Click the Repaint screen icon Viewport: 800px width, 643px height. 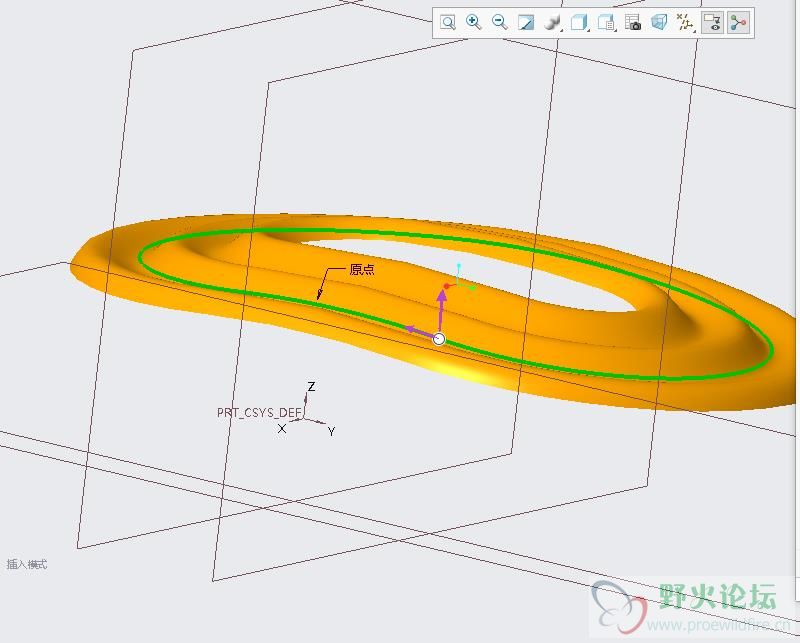click(x=526, y=22)
